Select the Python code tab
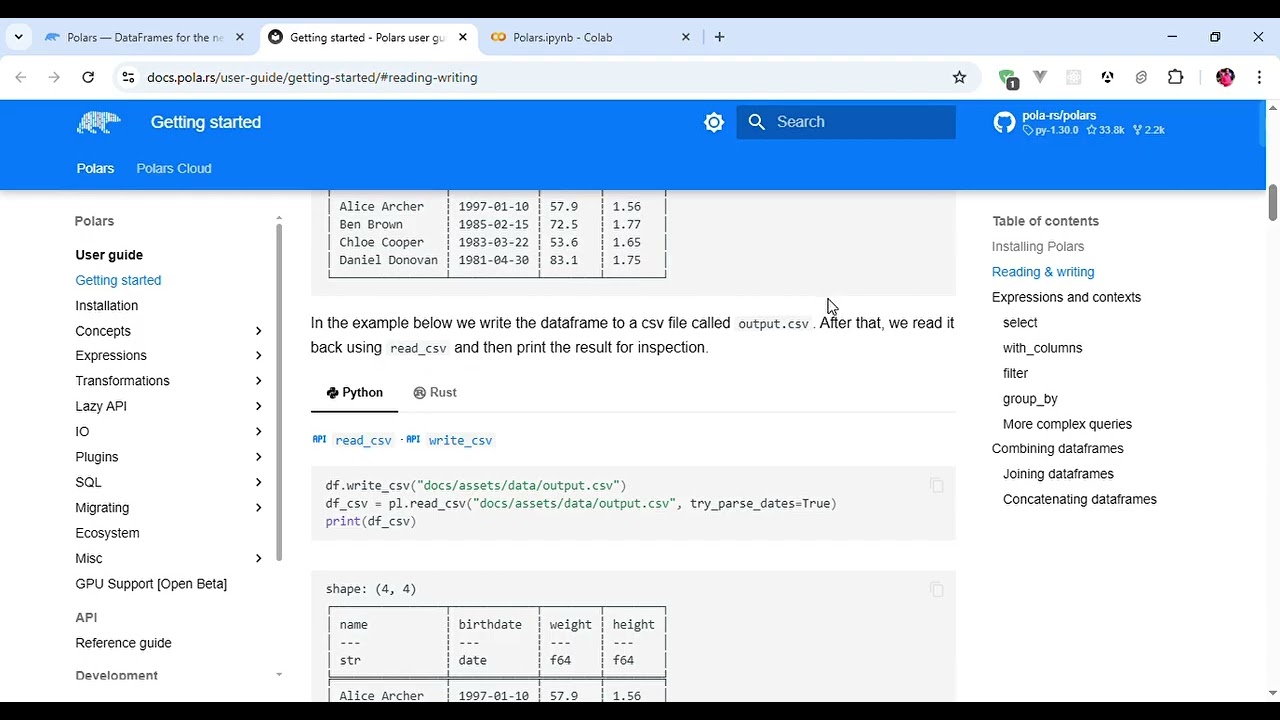1280x720 pixels. (354, 392)
